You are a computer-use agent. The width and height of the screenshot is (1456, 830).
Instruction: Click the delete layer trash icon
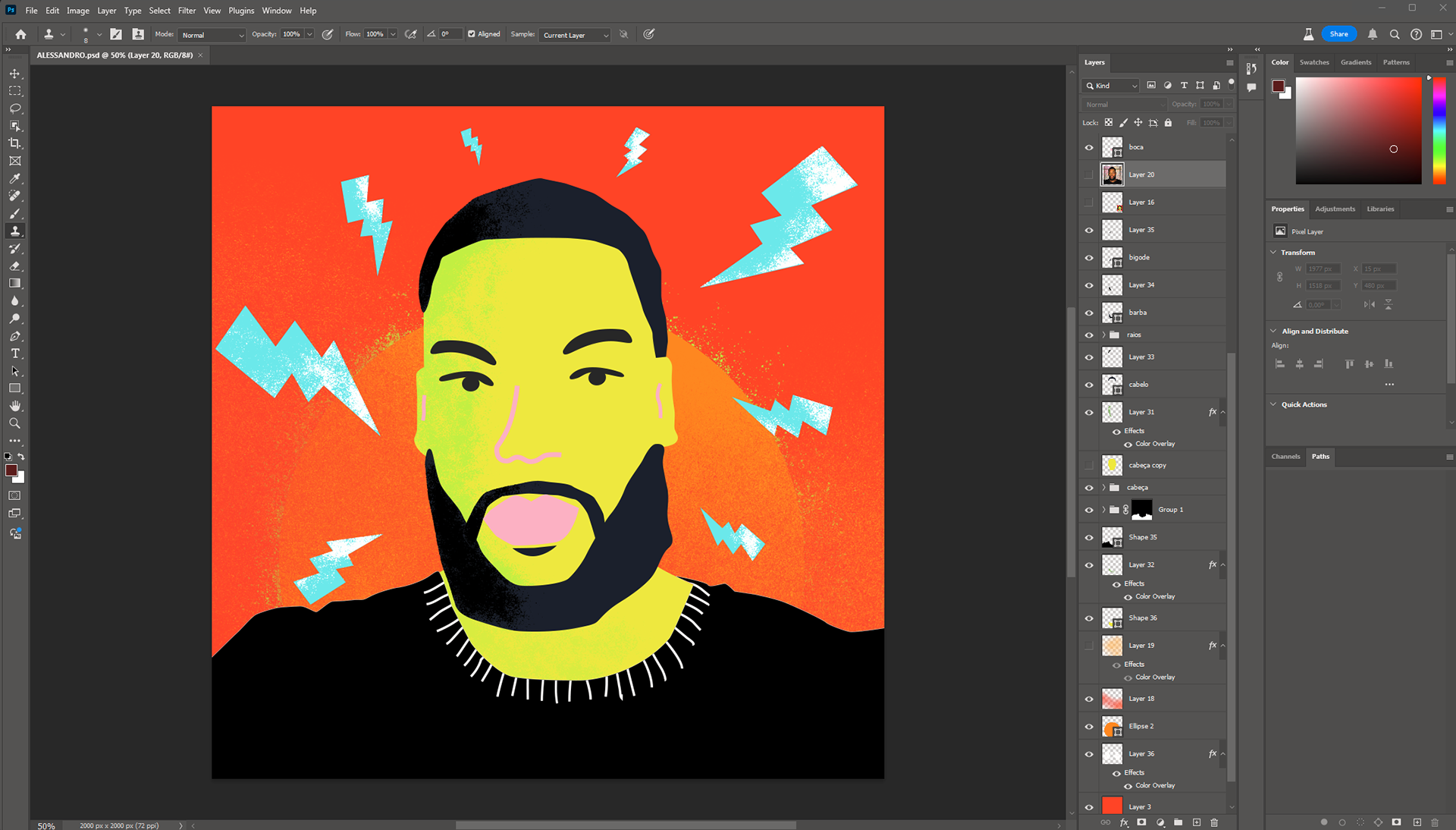tap(1214, 822)
